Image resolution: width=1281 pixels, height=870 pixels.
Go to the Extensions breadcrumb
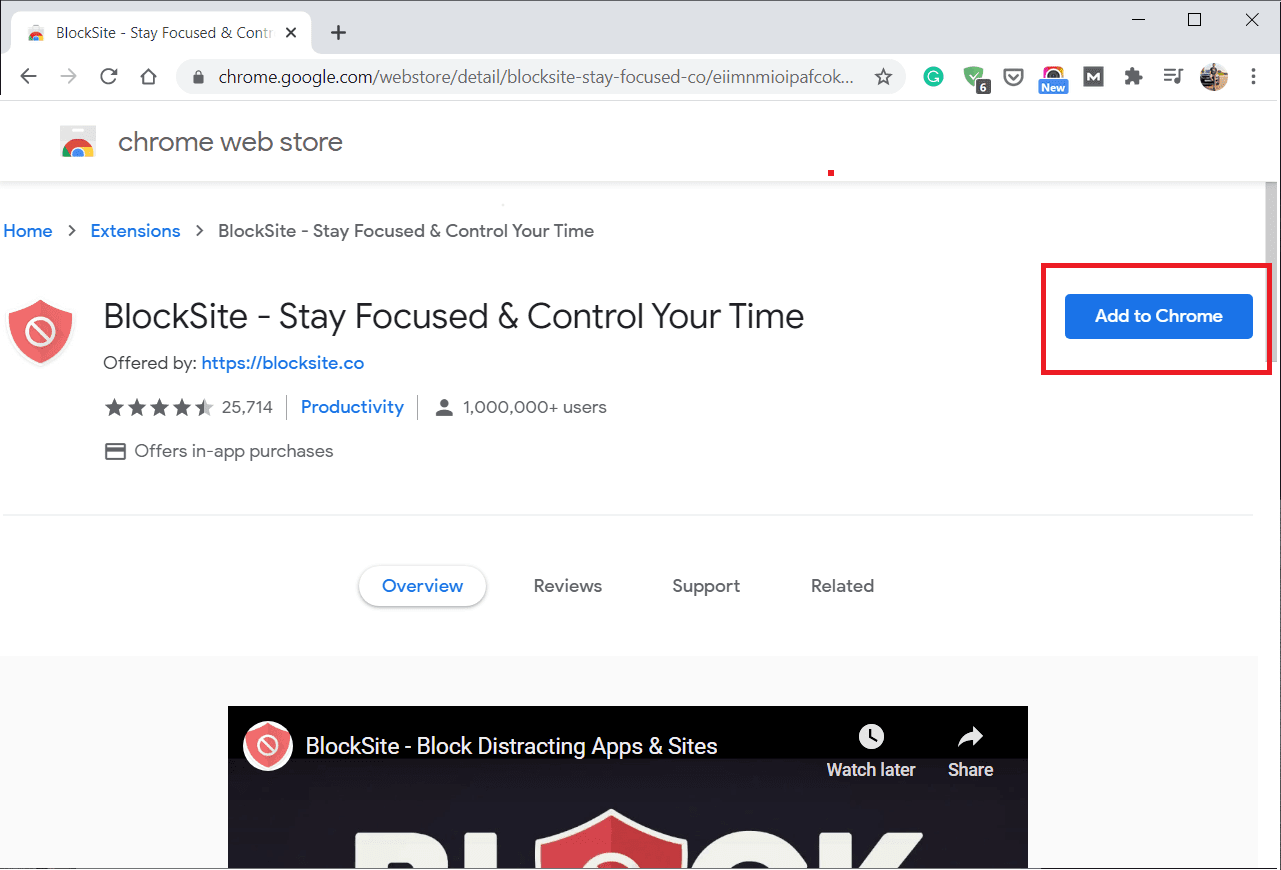pyautogui.click(x=135, y=231)
